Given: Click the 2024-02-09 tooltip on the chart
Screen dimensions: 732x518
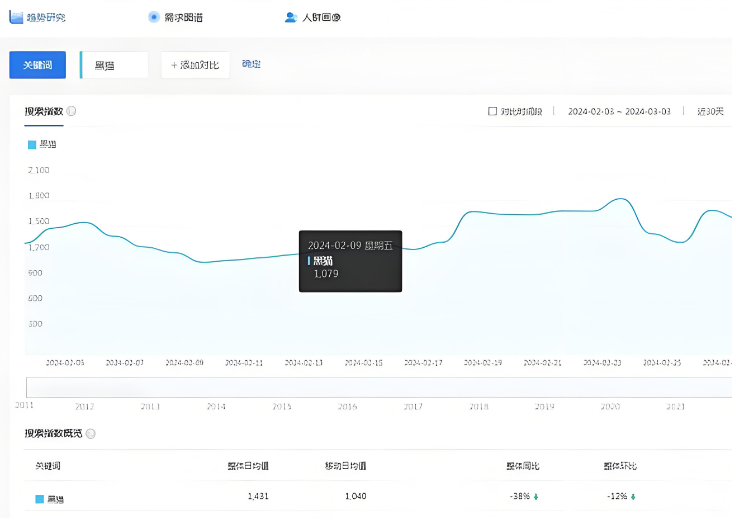Looking at the screenshot, I should tap(350, 261).
